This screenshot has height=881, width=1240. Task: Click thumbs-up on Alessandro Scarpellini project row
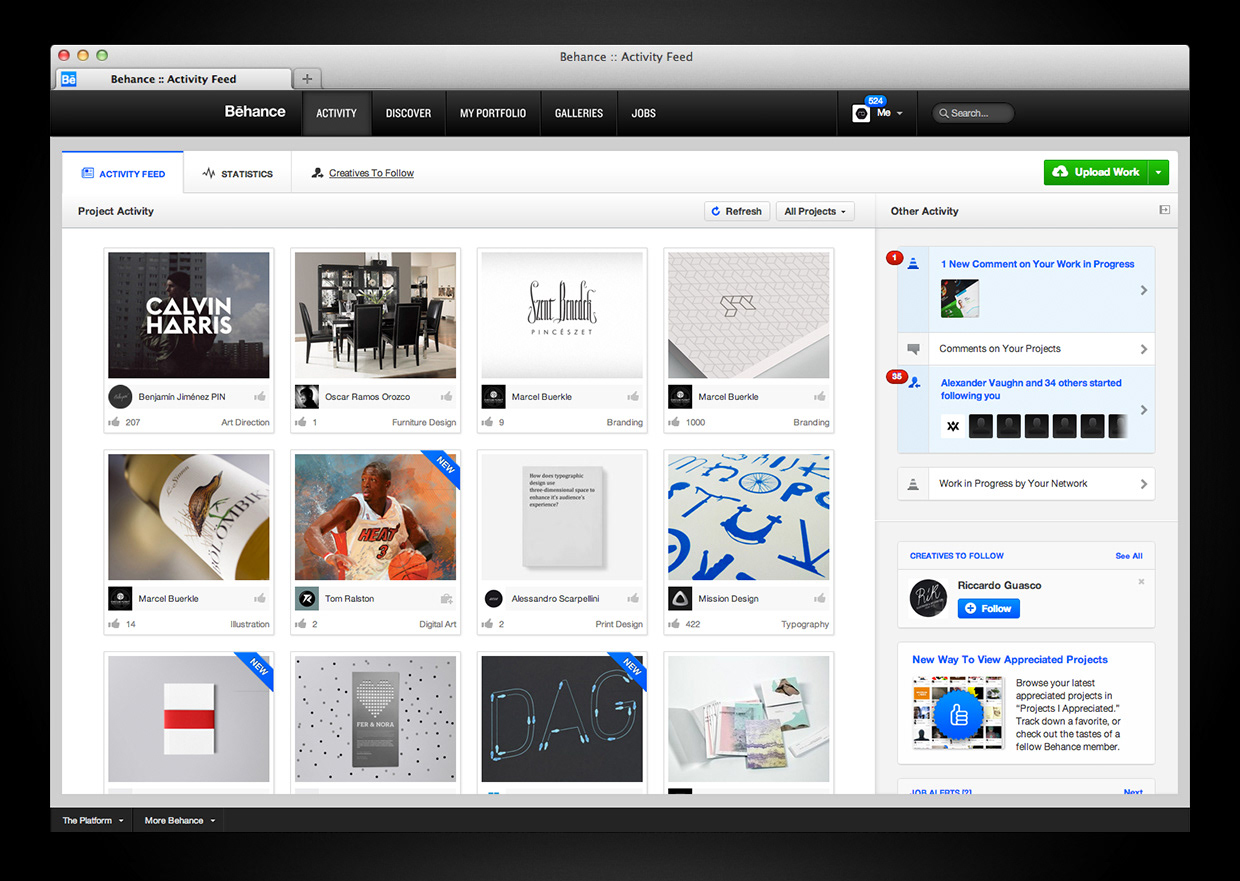click(633, 599)
